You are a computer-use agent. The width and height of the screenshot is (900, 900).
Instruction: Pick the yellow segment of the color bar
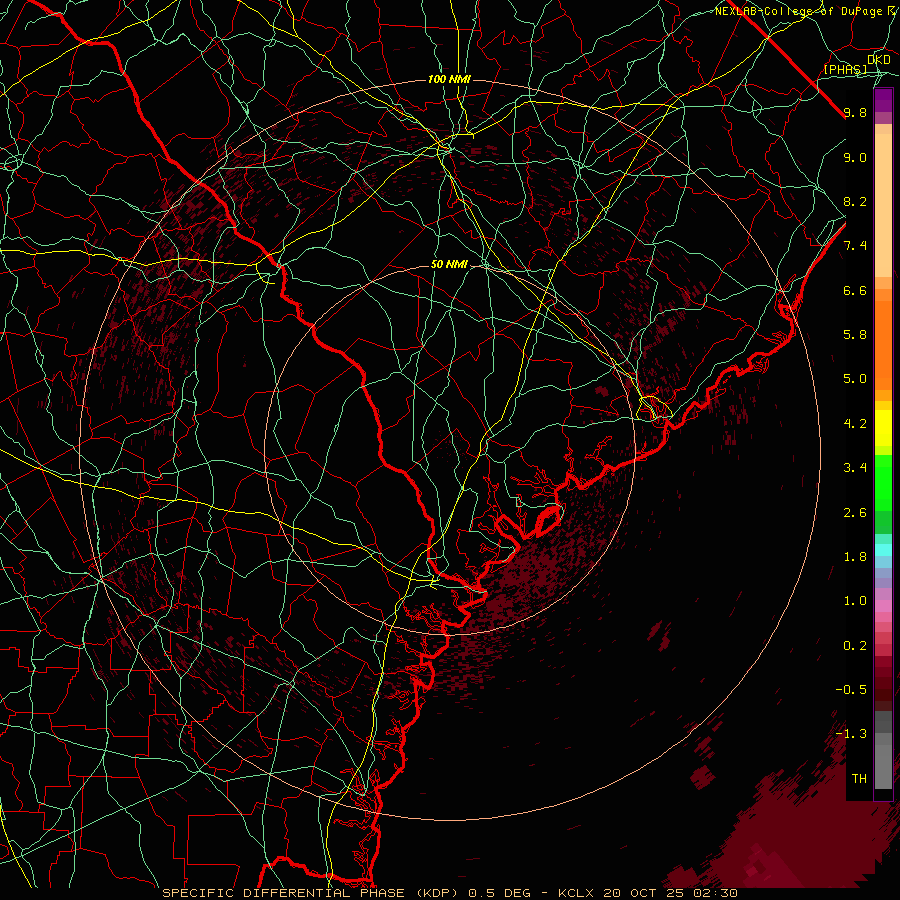click(x=883, y=428)
